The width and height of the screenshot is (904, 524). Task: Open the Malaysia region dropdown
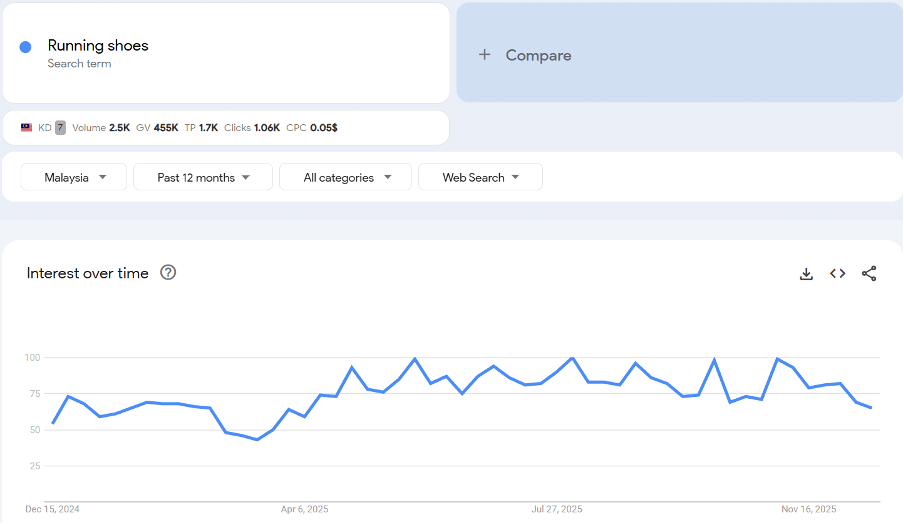click(x=74, y=177)
